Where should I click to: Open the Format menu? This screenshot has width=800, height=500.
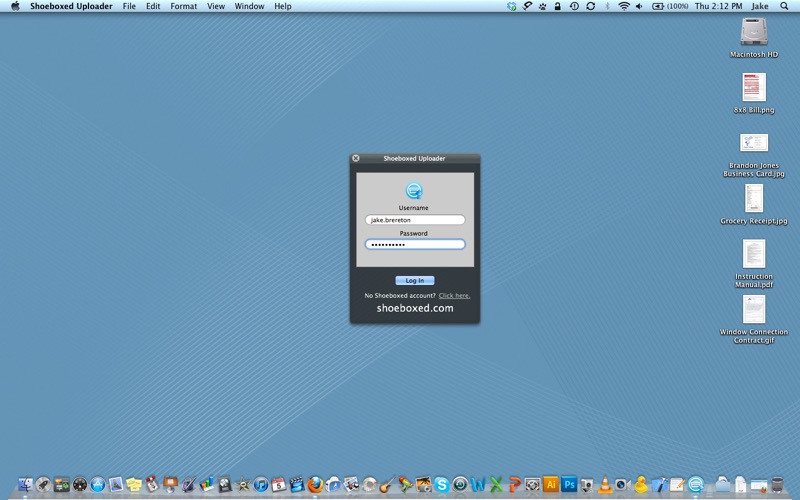[184, 6]
